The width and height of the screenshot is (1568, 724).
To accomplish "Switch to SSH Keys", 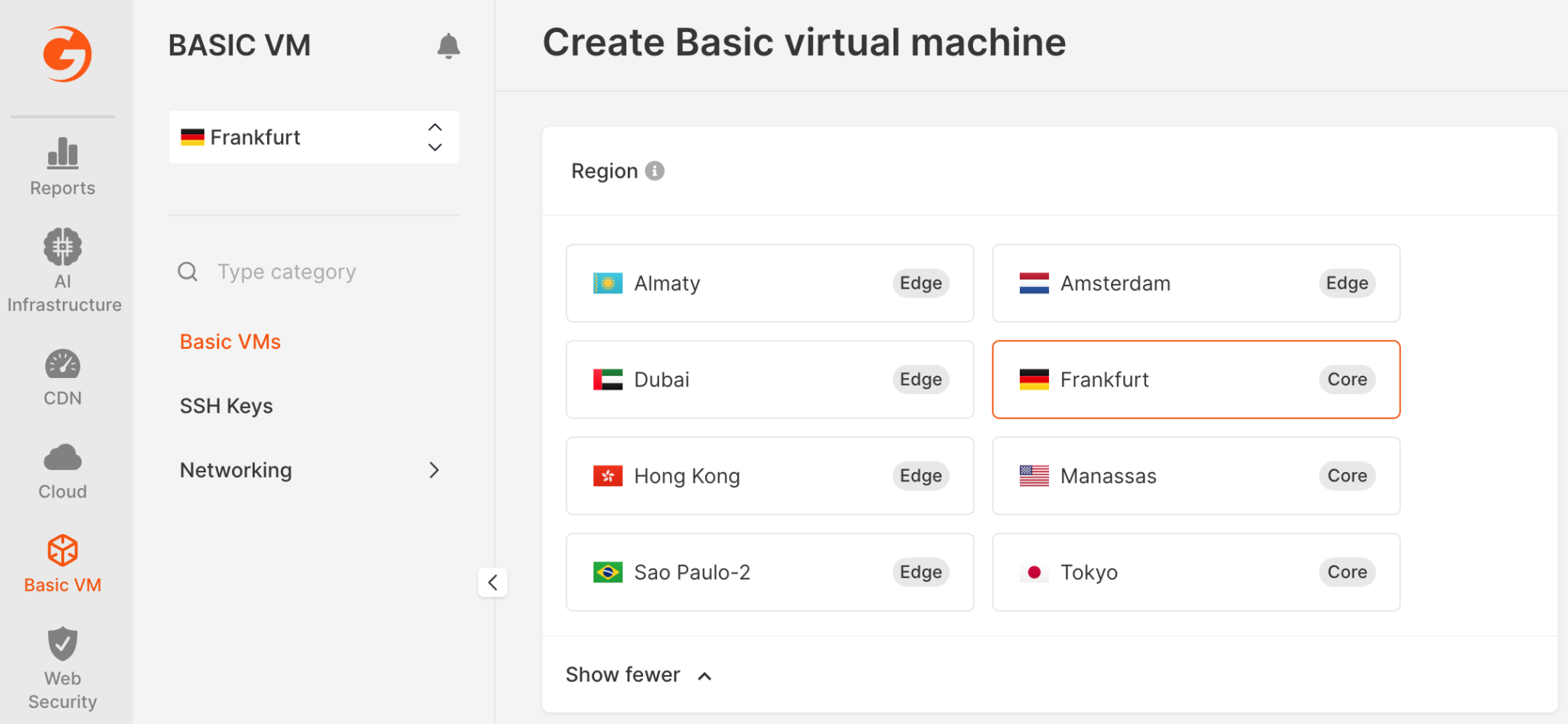I will tap(226, 406).
